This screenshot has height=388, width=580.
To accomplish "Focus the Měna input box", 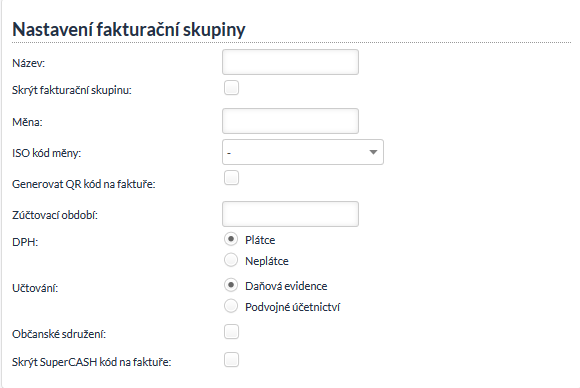I will 290,121.
